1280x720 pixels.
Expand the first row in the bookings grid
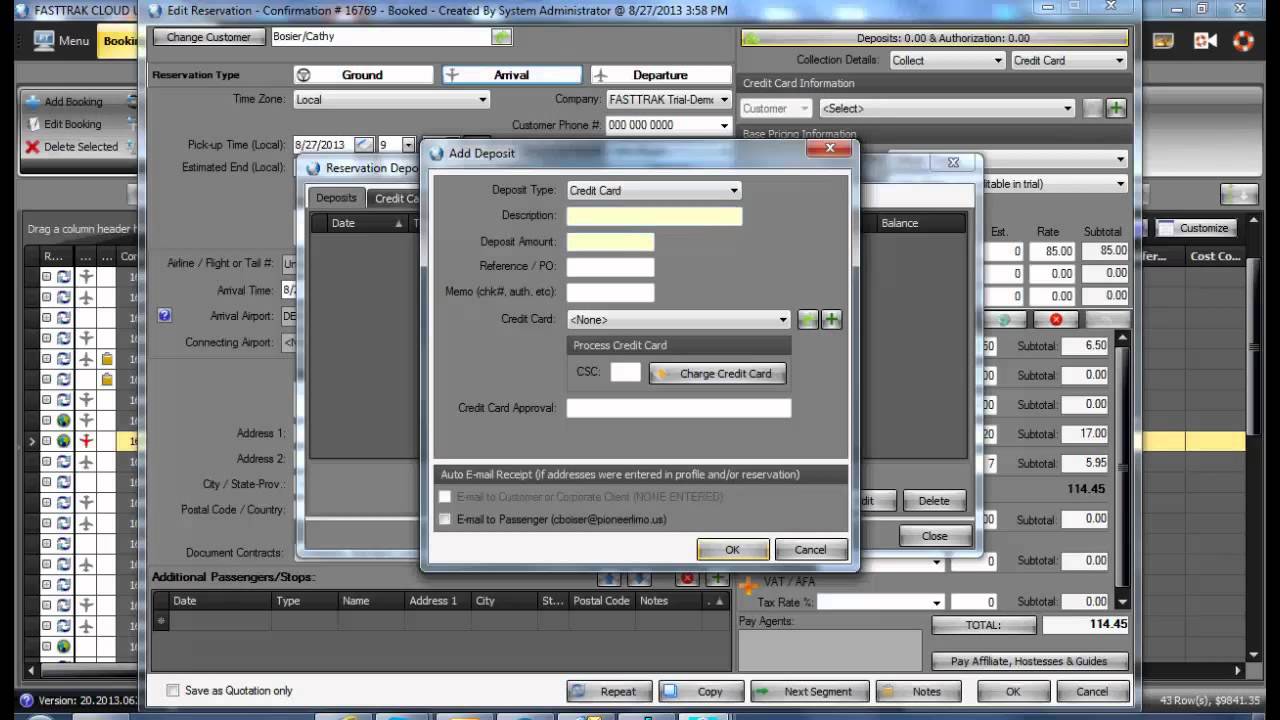[46, 276]
